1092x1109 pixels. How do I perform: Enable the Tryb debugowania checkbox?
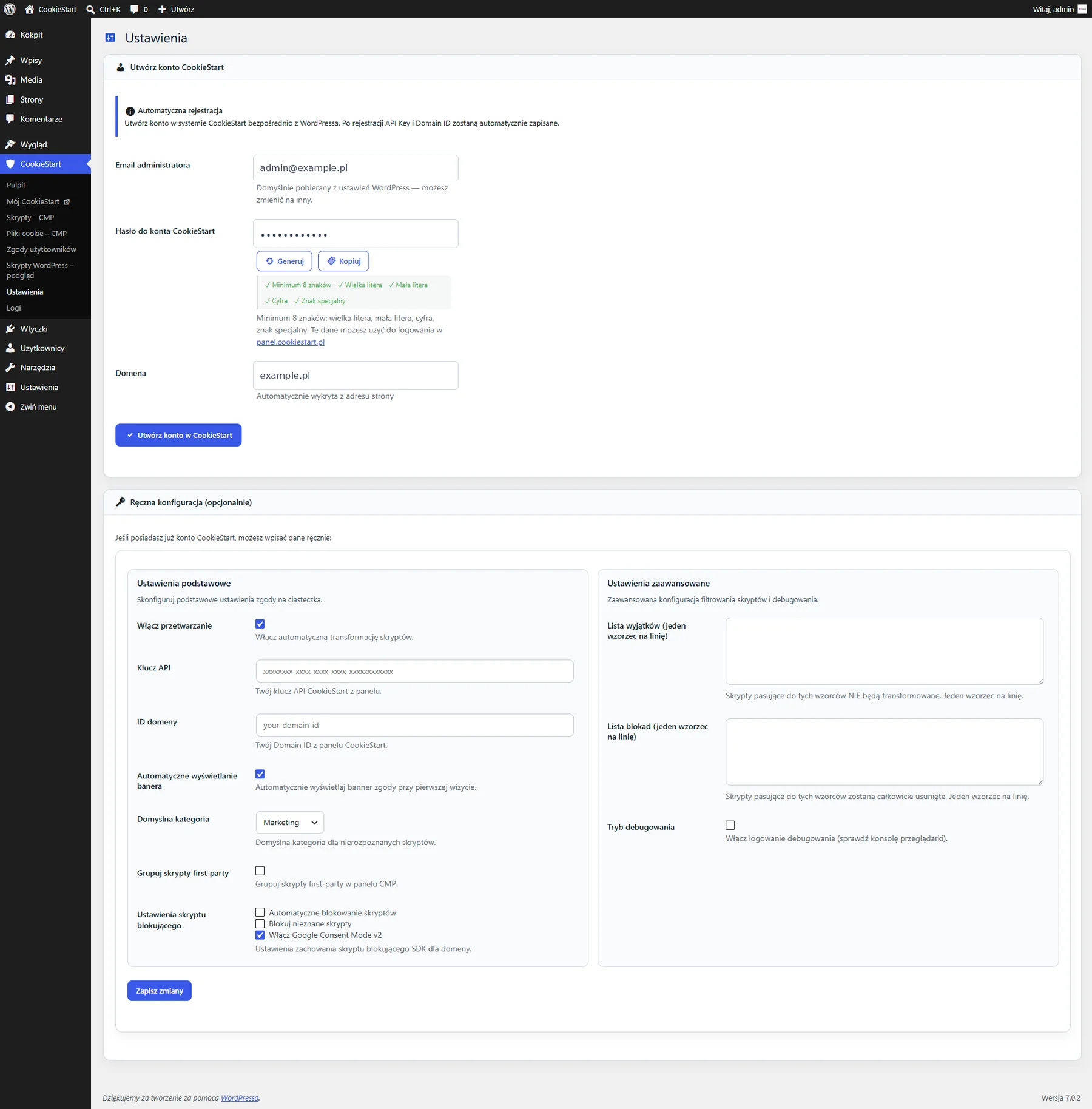pos(730,825)
